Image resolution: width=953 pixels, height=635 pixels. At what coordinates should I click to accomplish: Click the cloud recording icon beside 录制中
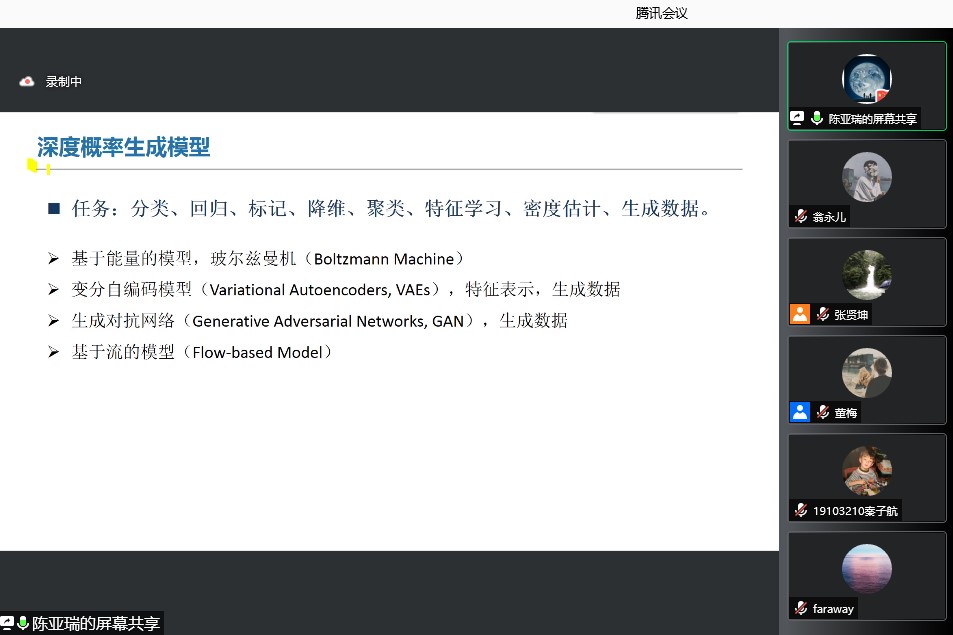coord(27,82)
